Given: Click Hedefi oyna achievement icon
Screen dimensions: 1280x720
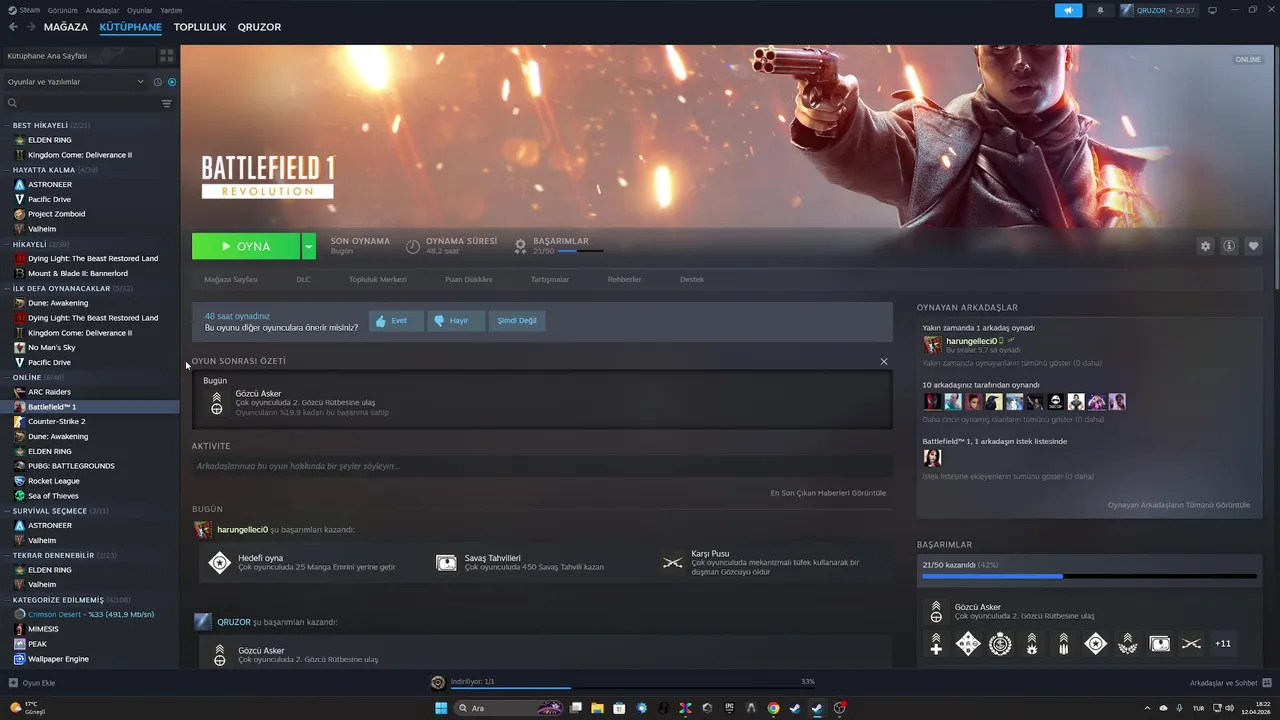Looking at the screenshot, I should [x=219, y=563].
